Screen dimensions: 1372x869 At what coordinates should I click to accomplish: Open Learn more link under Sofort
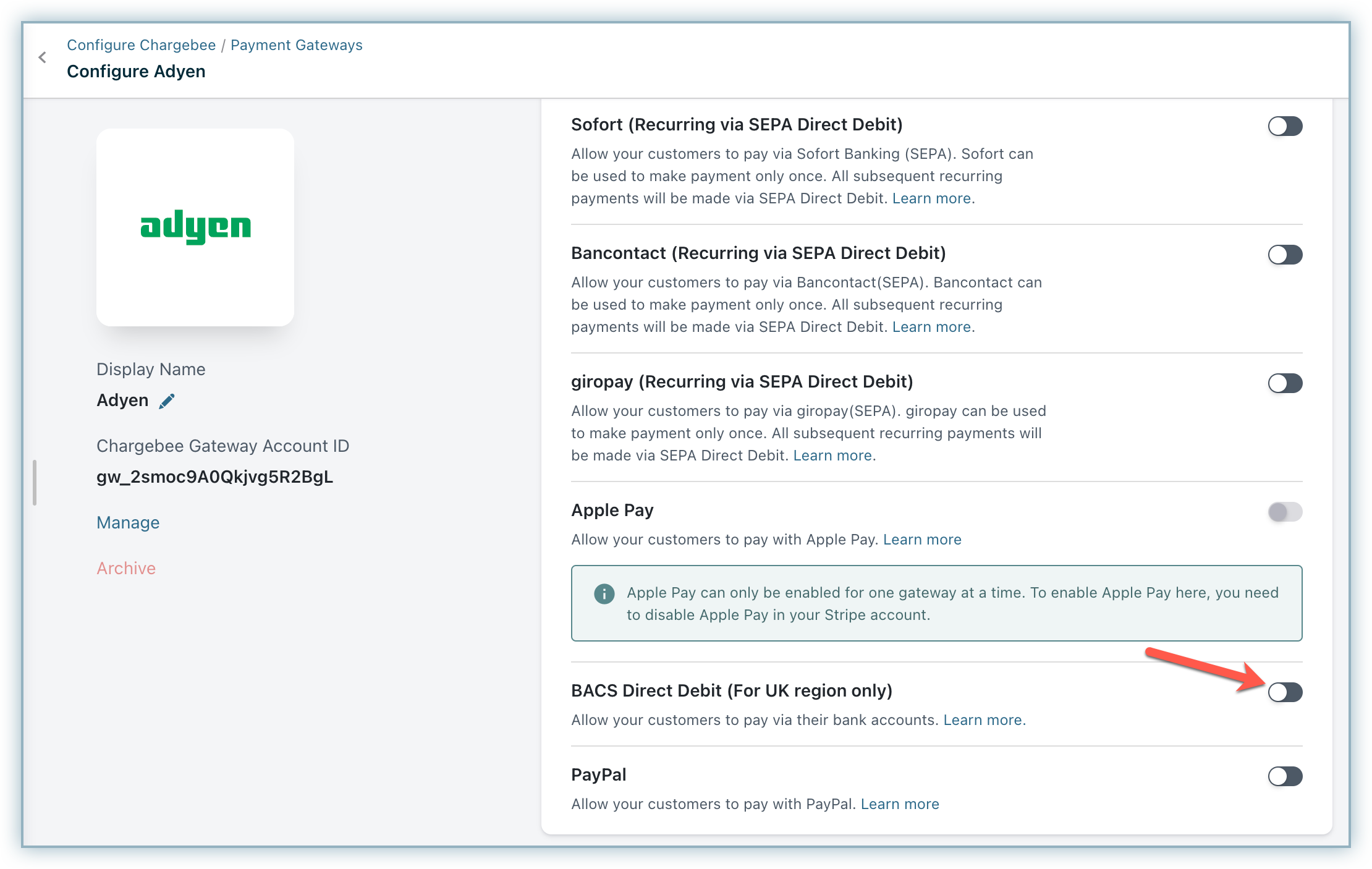pyautogui.click(x=931, y=198)
